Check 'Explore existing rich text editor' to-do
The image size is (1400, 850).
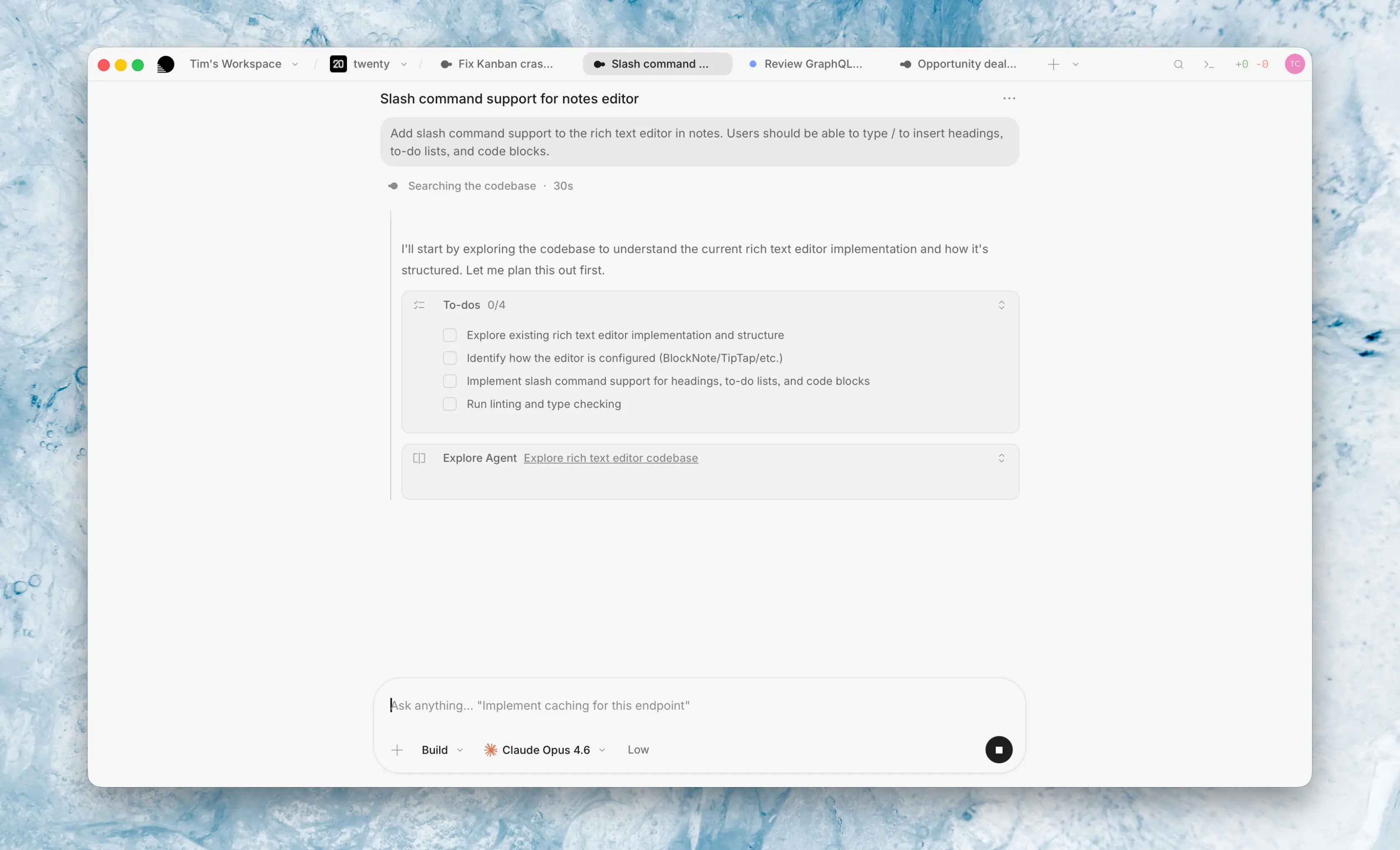pyautogui.click(x=450, y=335)
